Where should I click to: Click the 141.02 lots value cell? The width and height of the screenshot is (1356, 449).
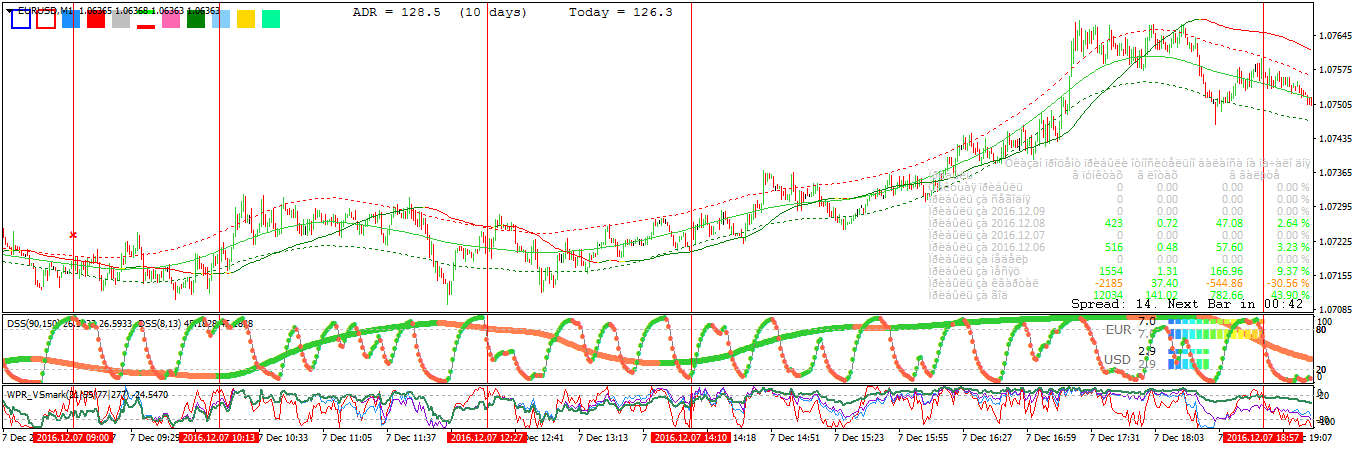(x=1162, y=294)
